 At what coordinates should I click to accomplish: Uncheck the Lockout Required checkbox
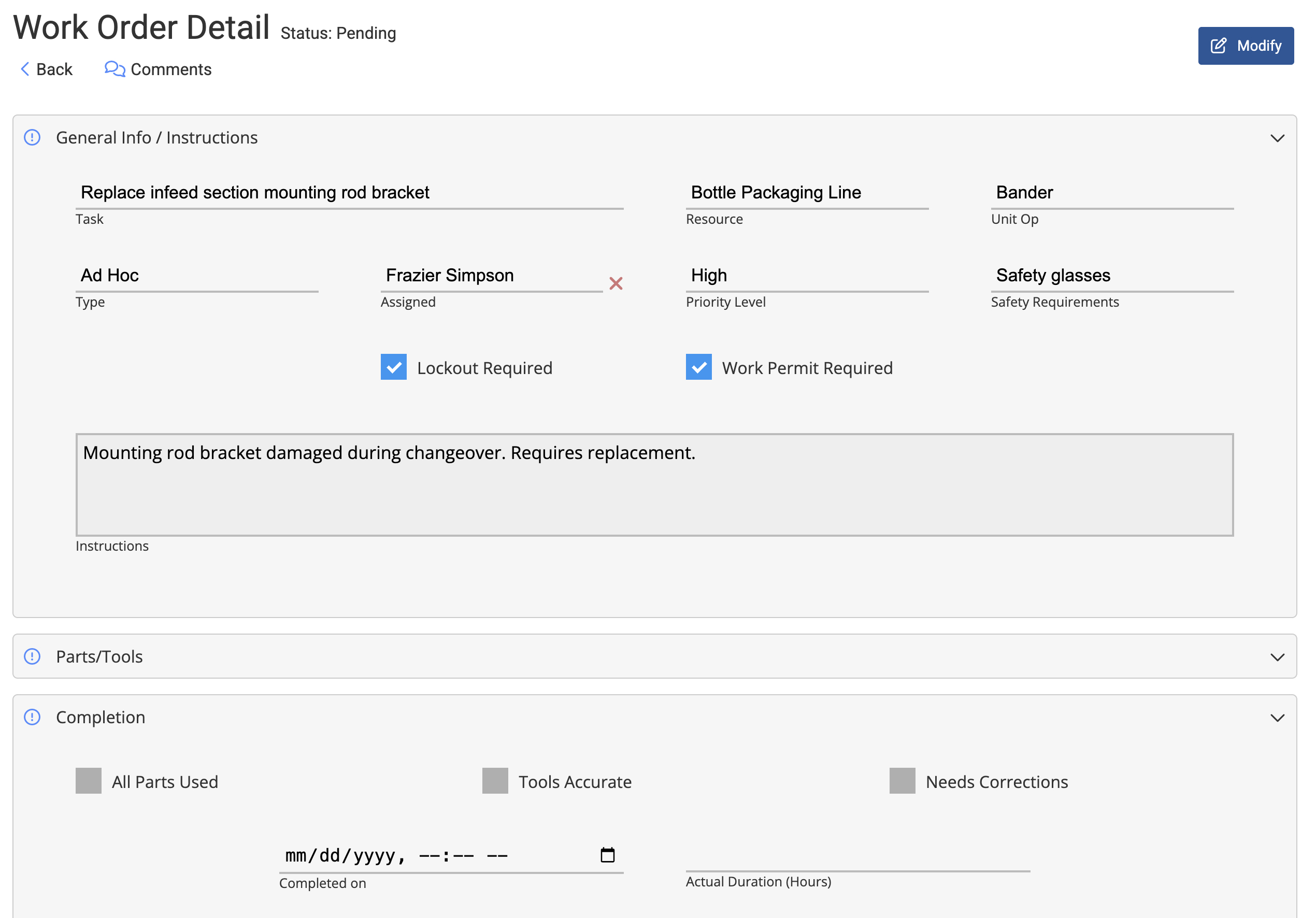click(394, 367)
